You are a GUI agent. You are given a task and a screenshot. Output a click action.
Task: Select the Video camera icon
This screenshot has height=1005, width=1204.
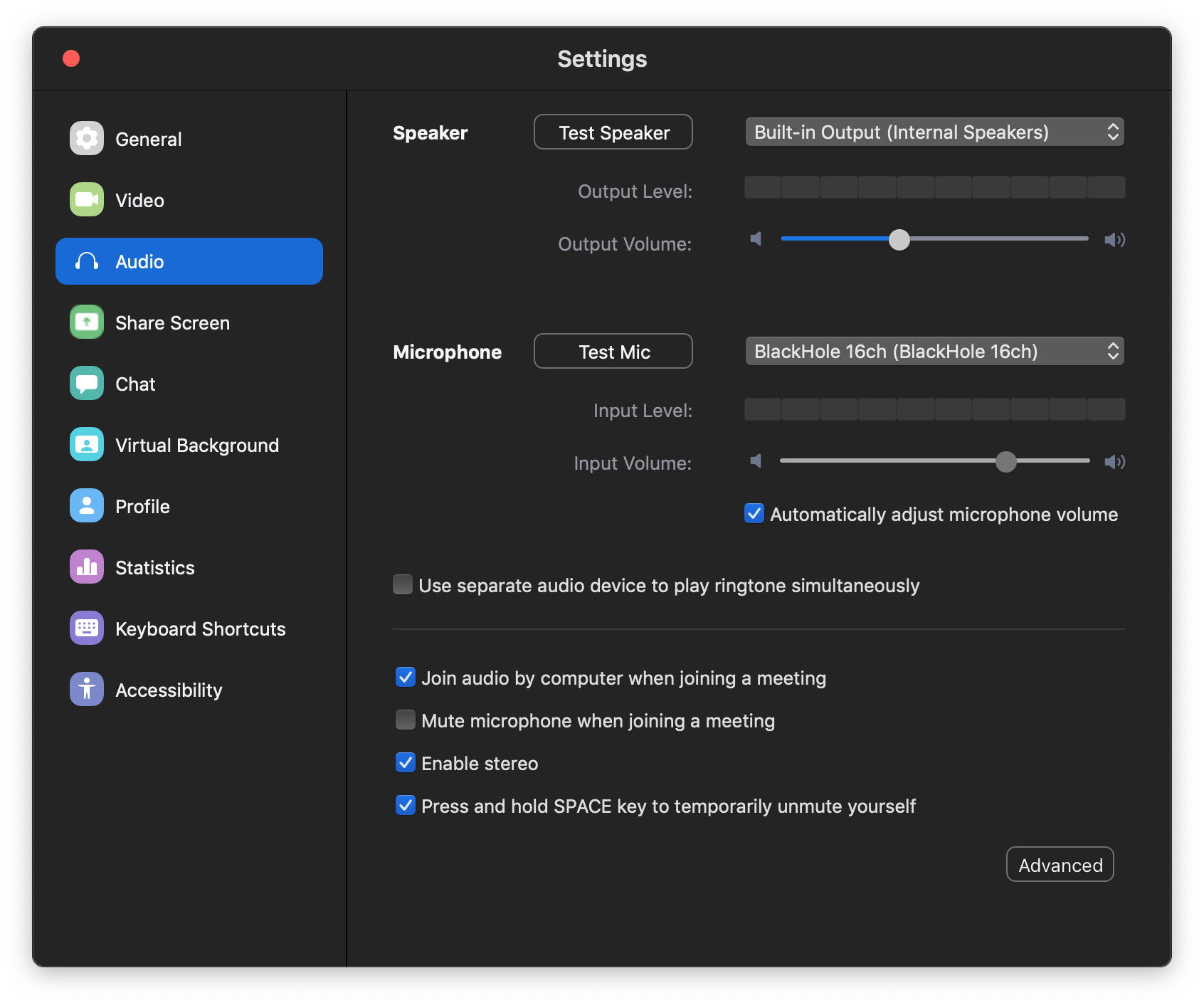coord(87,199)
